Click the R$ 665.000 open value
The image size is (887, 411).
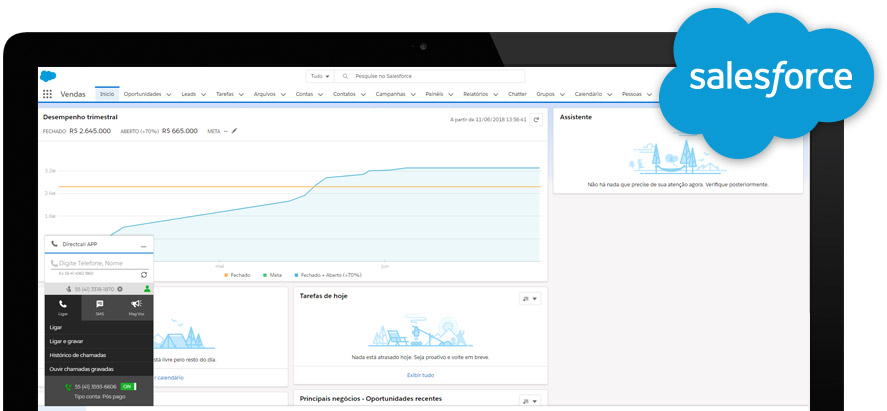pos(180,131)
